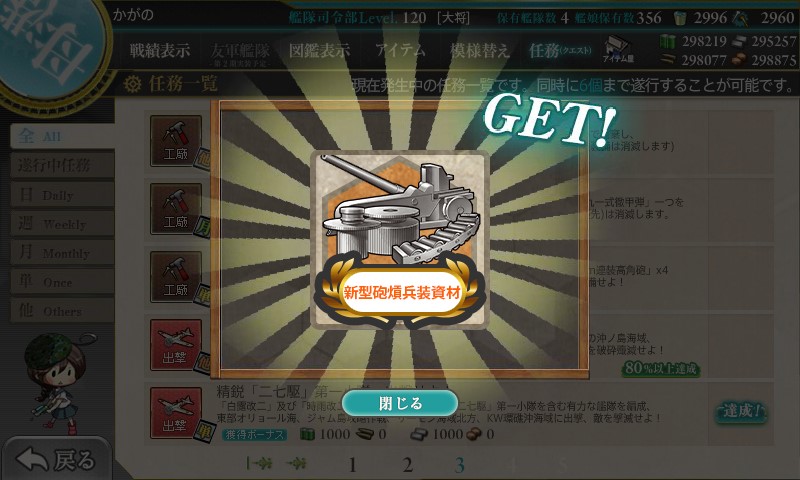Filter quests by 週 Weekly
This screenshot has height=480, width=800.
click(x=62, y=223)
